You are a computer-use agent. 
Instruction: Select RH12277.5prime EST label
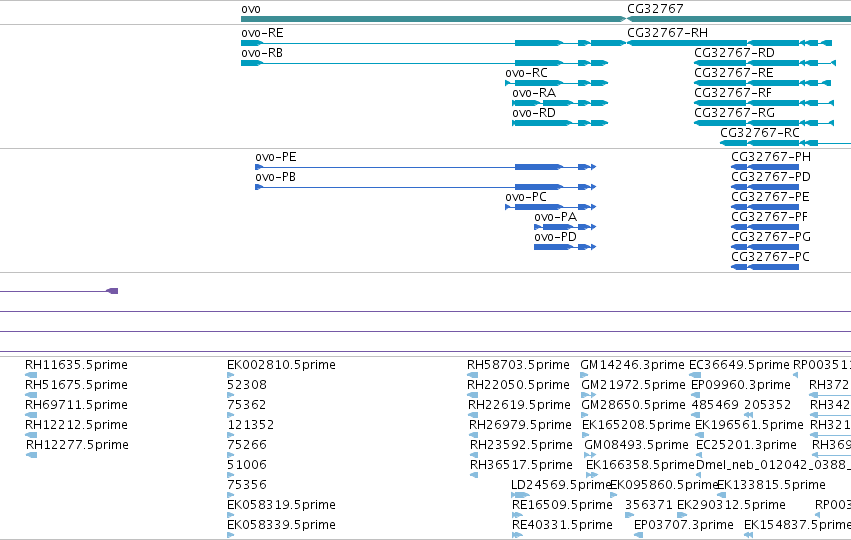[x=77, y=446]
